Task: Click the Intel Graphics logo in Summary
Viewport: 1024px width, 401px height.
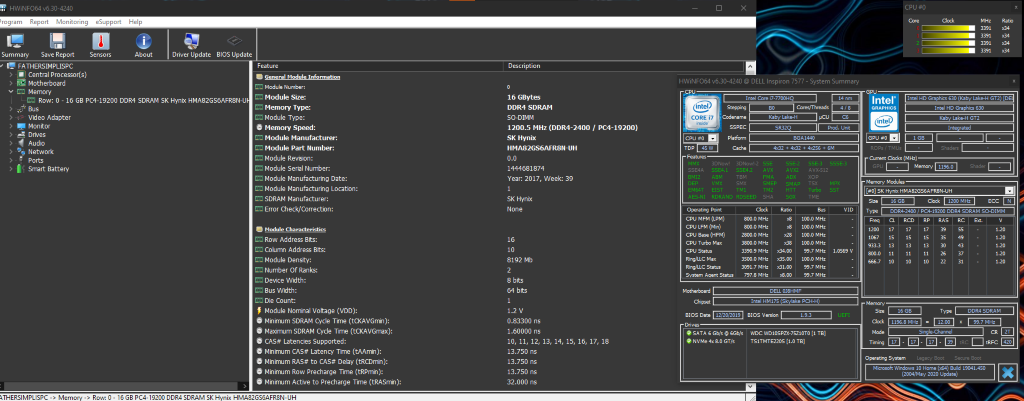Action: pyautogui.click(x=883, y=114)
